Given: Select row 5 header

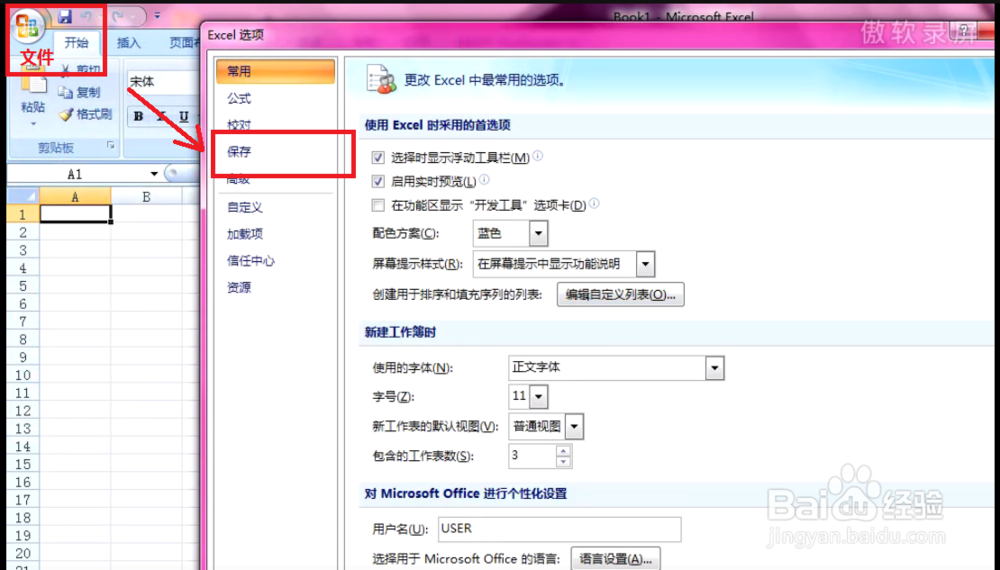Looking at the screenshot, I should click(23, 286).
